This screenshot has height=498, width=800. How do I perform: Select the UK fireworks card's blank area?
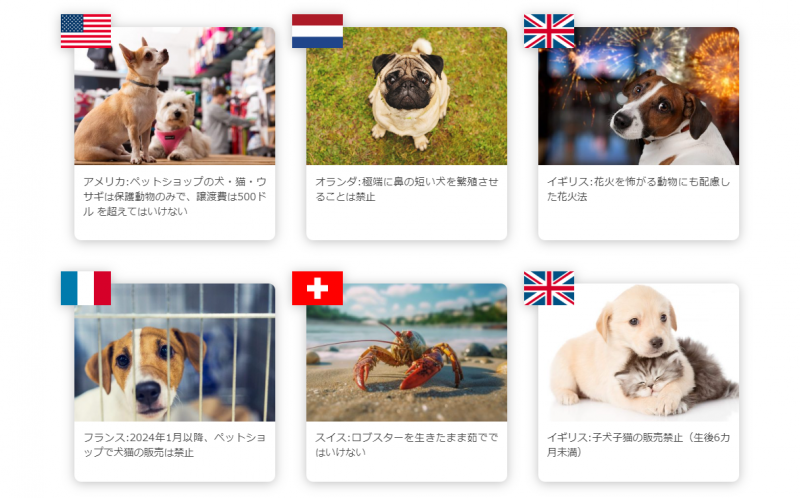638,220
